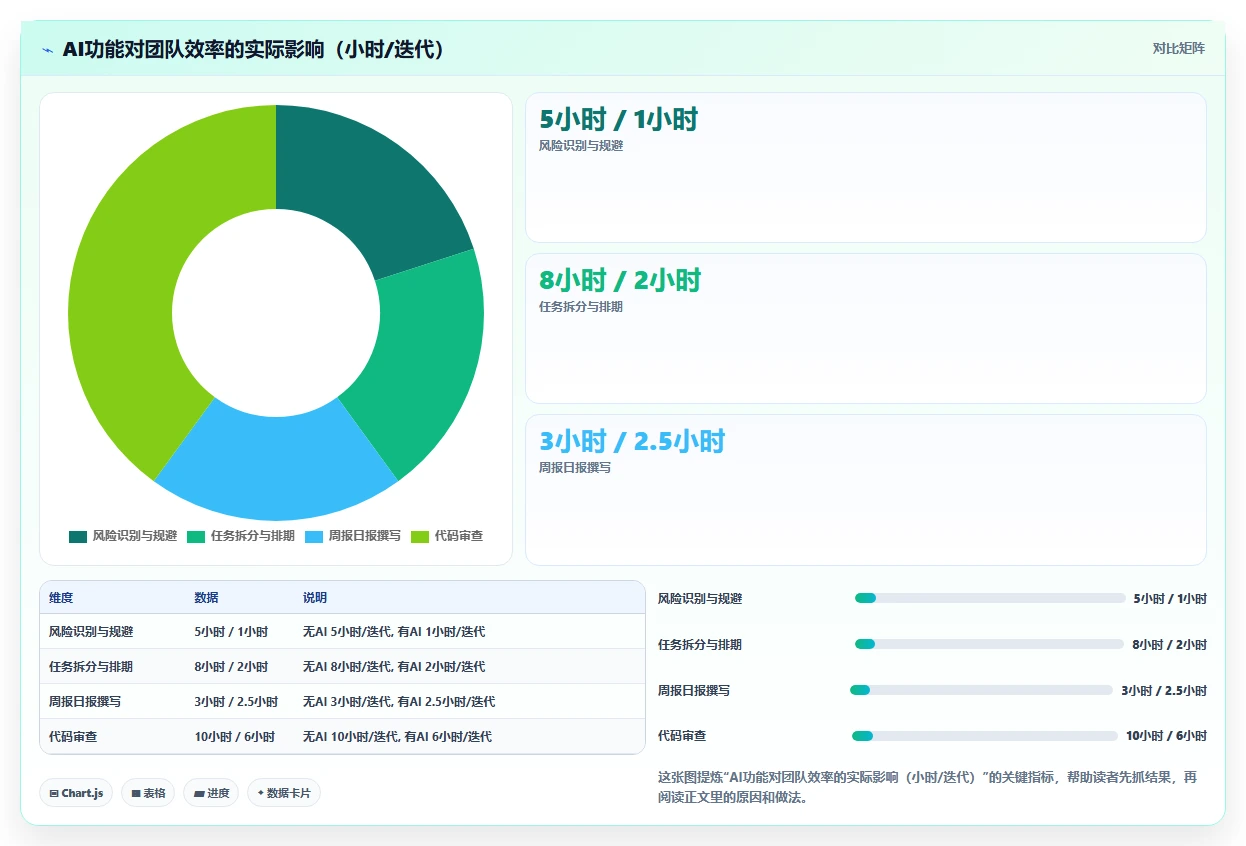This screenshot has height=846, width=1246.
Task: Toggle the 风险识别与规避 legend swatch
Action: [78, 537]
